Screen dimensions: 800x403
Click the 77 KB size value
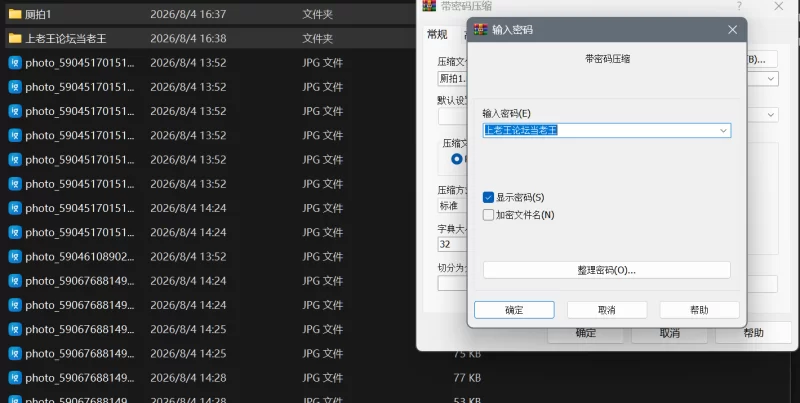coord(467,378)
